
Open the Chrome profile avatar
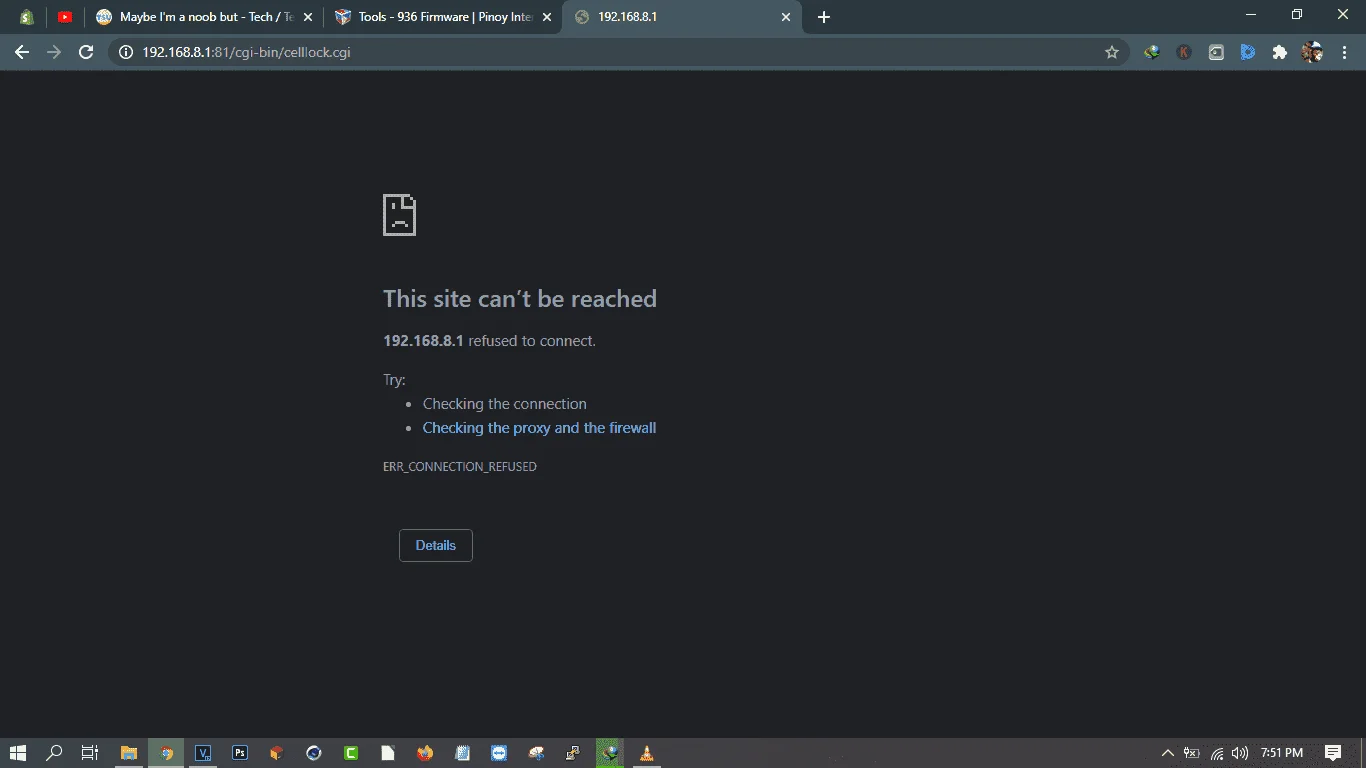click(x=1312, y=52)
